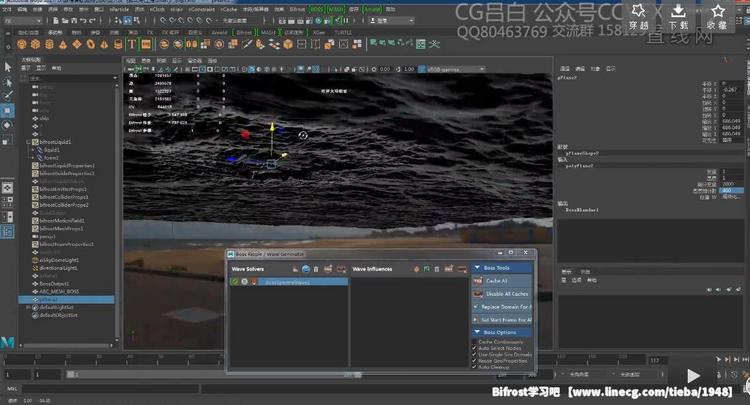Click the download overlay button
The image size is (750, 405).
point(678,16)
